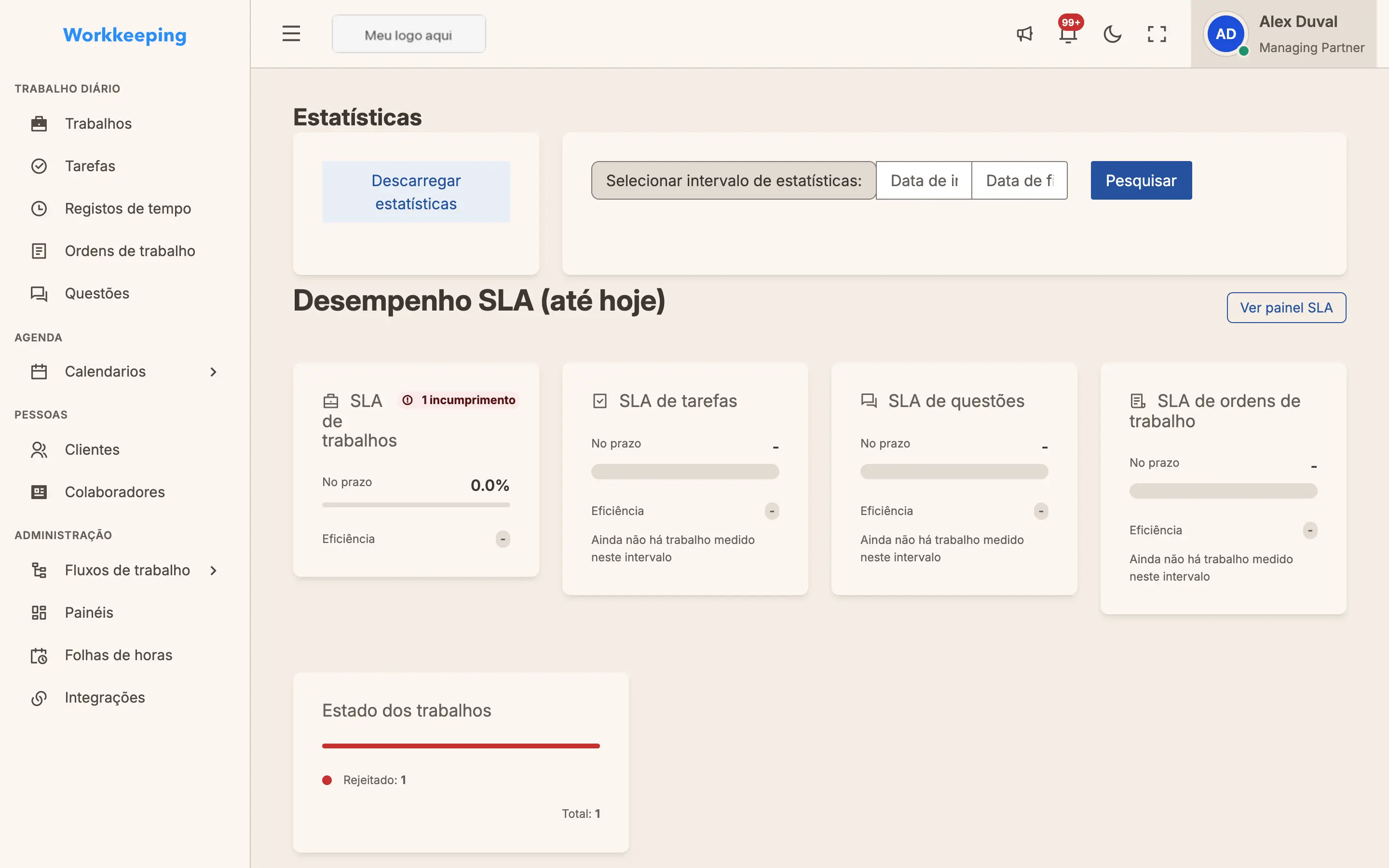Click the 0.0% No prazo value
The height and width of the screenshot is (868, 1389).
point(490,485)
